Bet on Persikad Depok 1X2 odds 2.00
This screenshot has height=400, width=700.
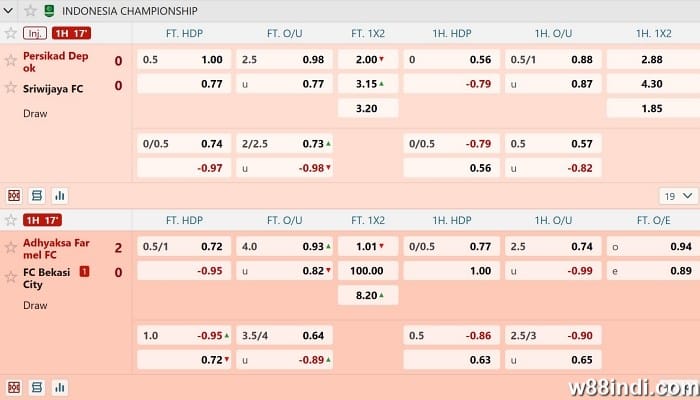368,59
